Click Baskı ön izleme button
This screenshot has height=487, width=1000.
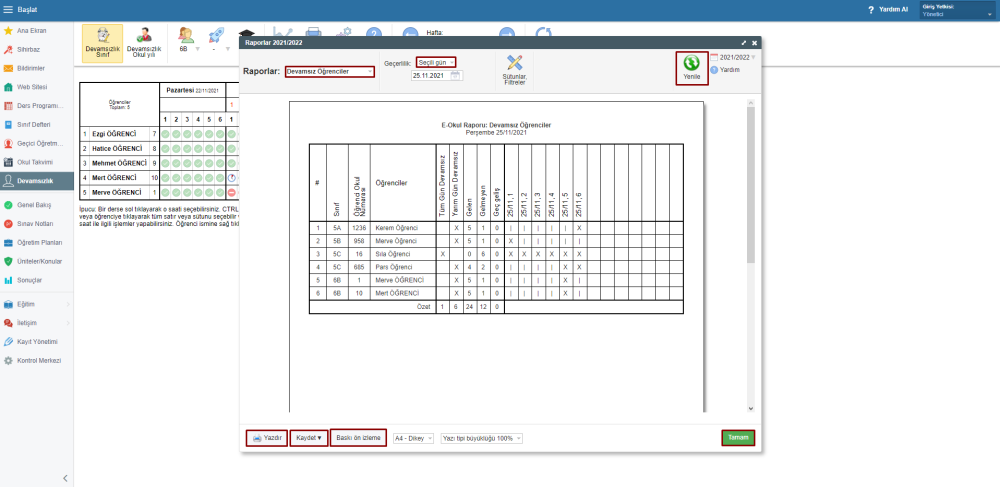358,438
